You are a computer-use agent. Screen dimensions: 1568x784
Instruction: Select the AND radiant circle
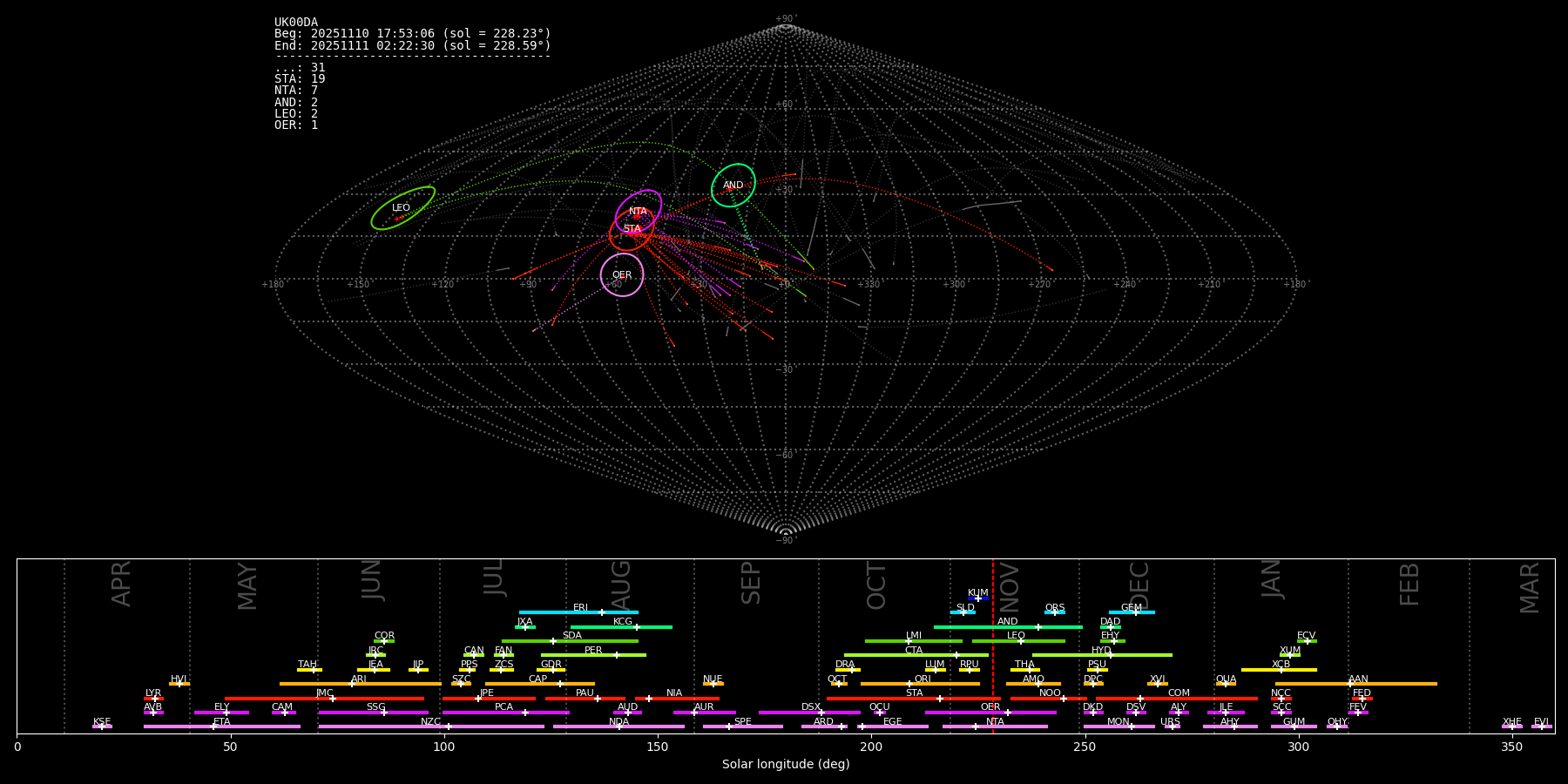pyautogui.click(x=733, y=185)
